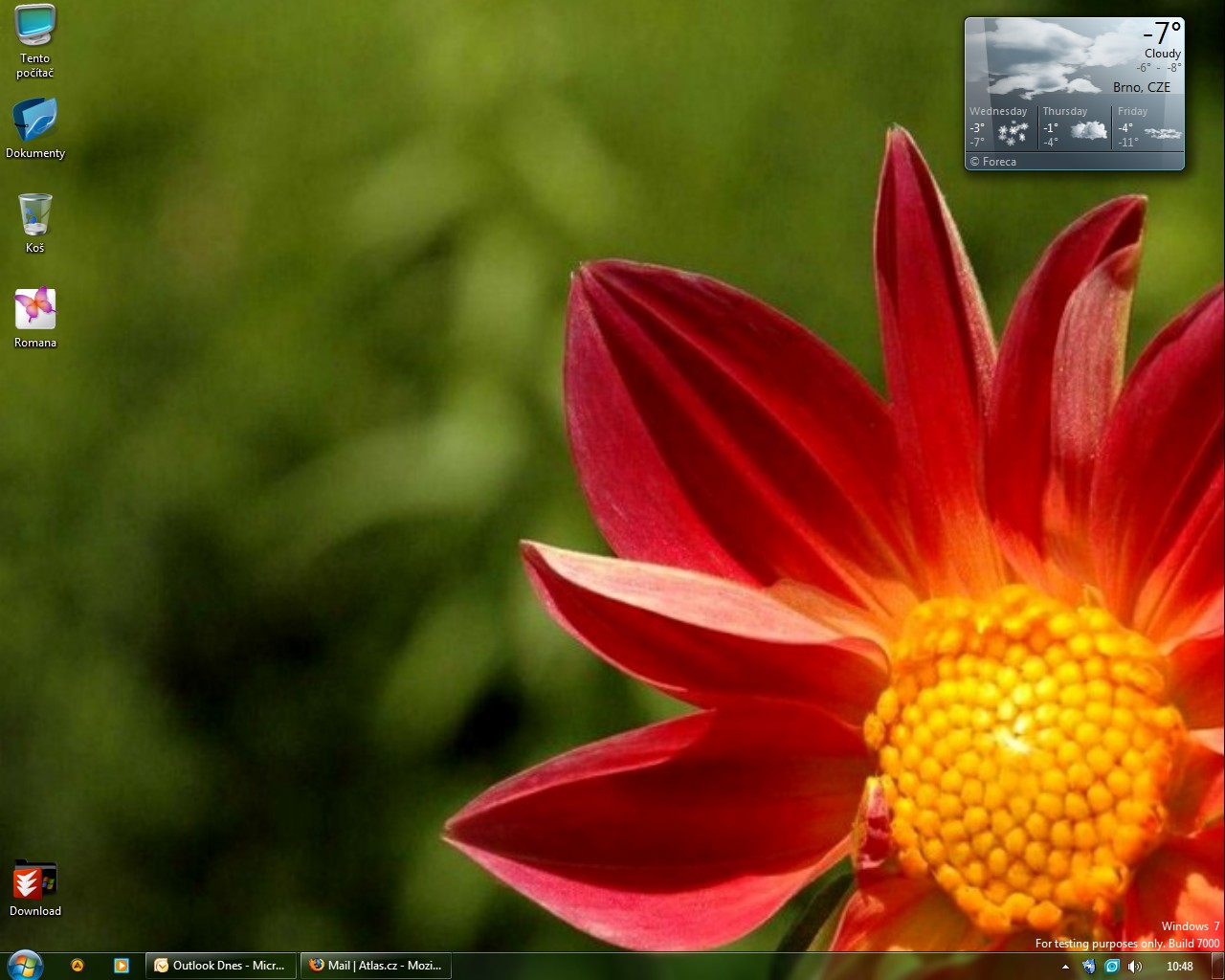Launch the media player quick-launch icon

122,966
